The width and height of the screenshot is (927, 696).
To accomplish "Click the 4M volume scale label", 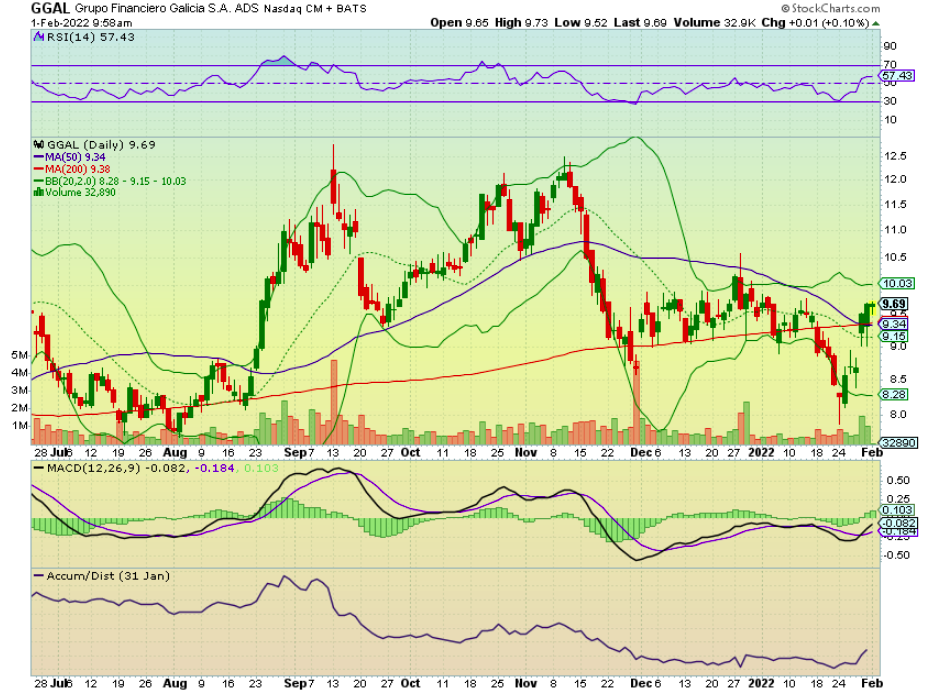I will click(20, 372).
